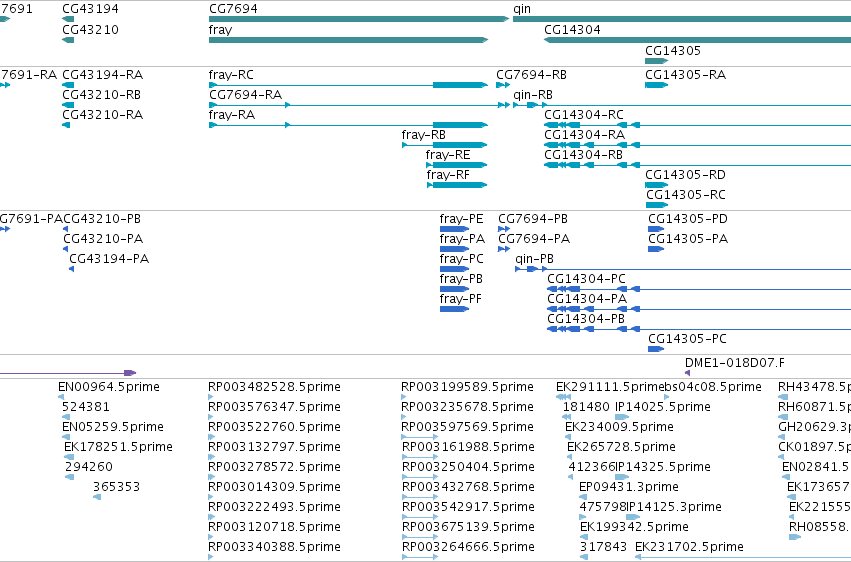Image resolution: width=851 pixels, height=562 pixels.
Task: Click the DME1-018D07.F feature label
Action: pos(735,363)
